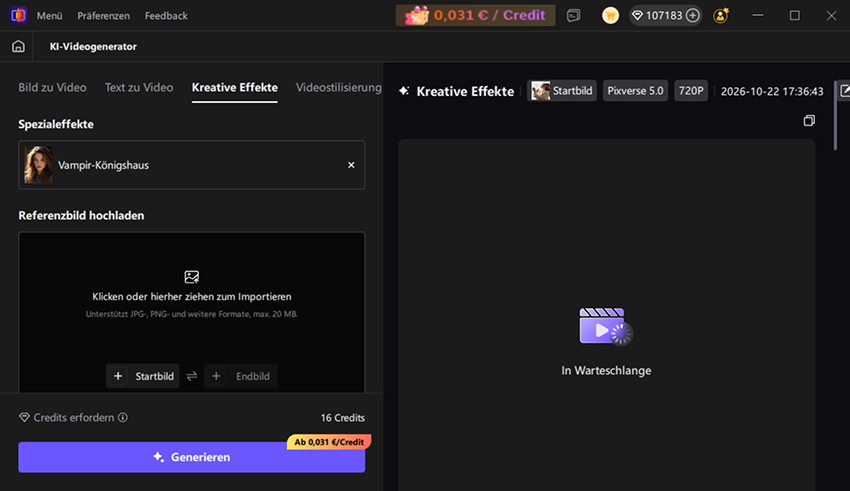Click the sparkle icon next to Kreative Effekte heading
850x491 pixels.
coord(404,91)
